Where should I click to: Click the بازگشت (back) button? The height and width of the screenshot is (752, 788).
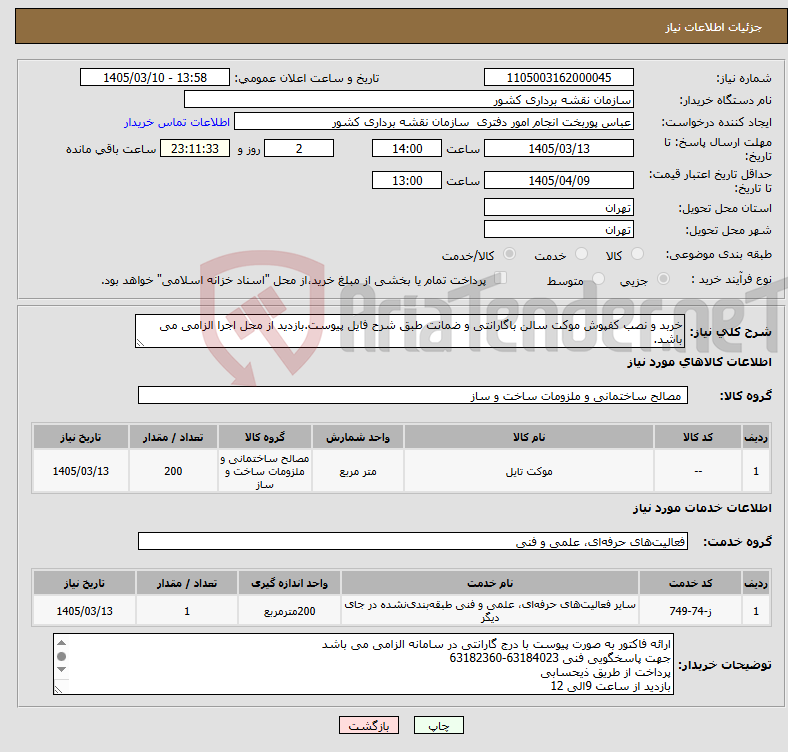coord(368,725)
